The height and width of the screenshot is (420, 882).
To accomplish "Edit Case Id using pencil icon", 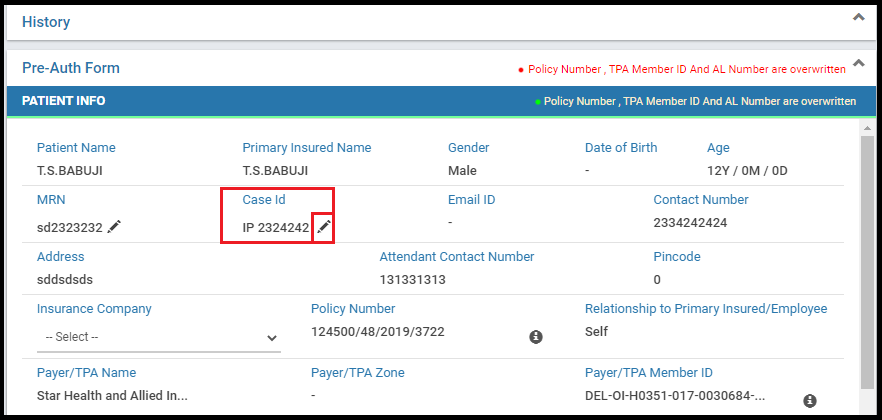I will [323, 227].
